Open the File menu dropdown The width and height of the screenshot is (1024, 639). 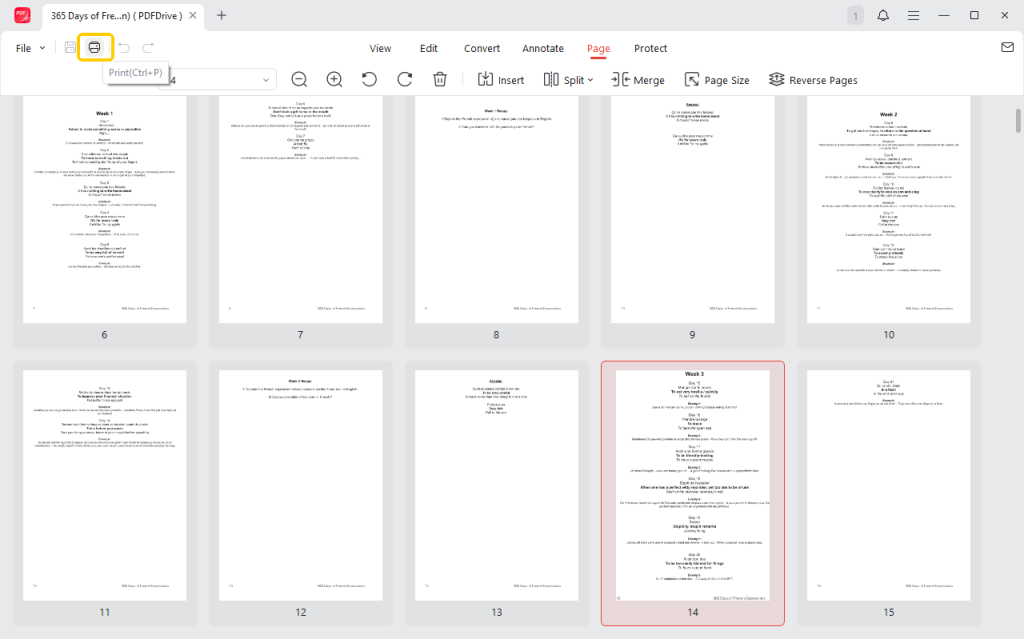(x=30, y=48)
